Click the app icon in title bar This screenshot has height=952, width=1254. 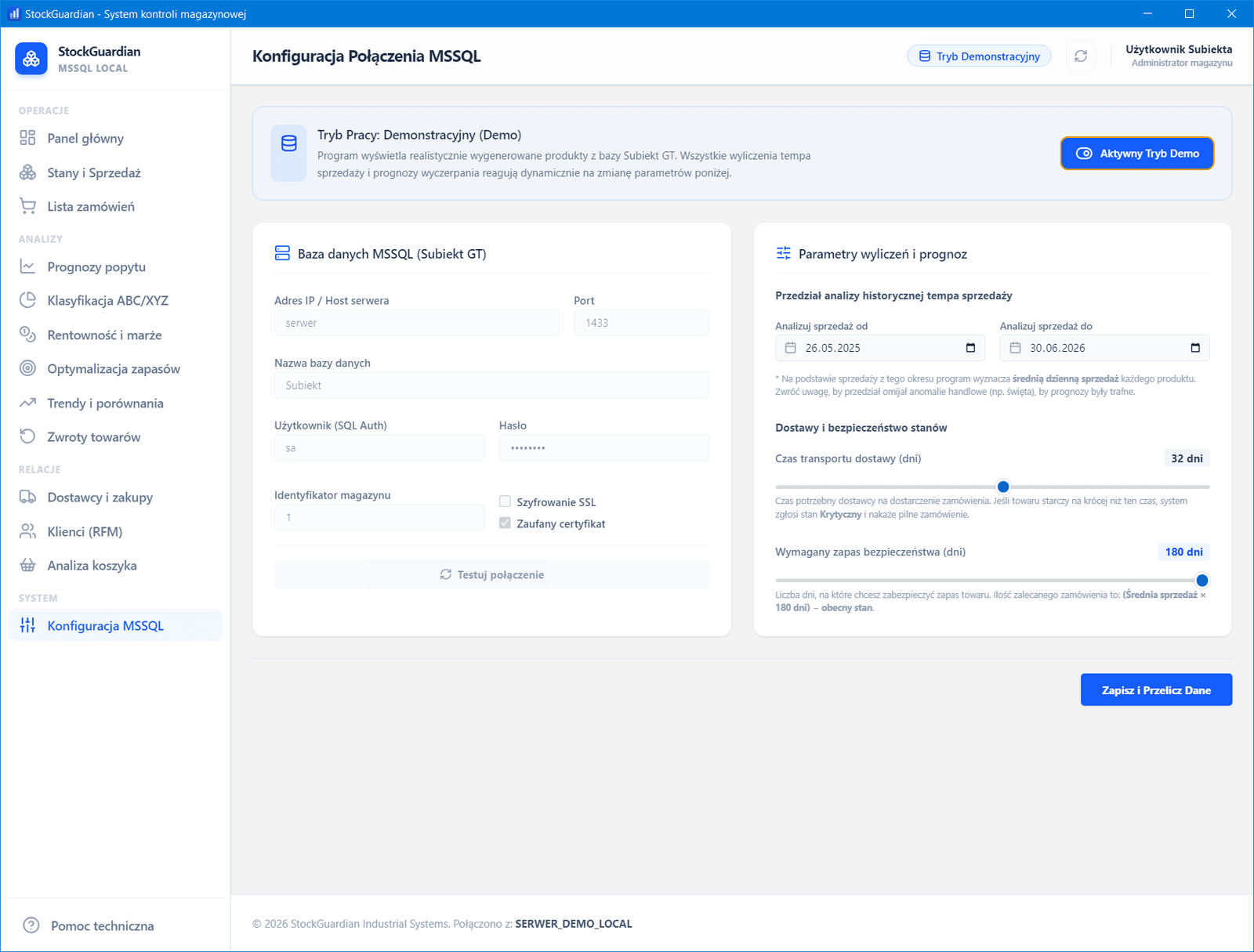coord(13,13)
